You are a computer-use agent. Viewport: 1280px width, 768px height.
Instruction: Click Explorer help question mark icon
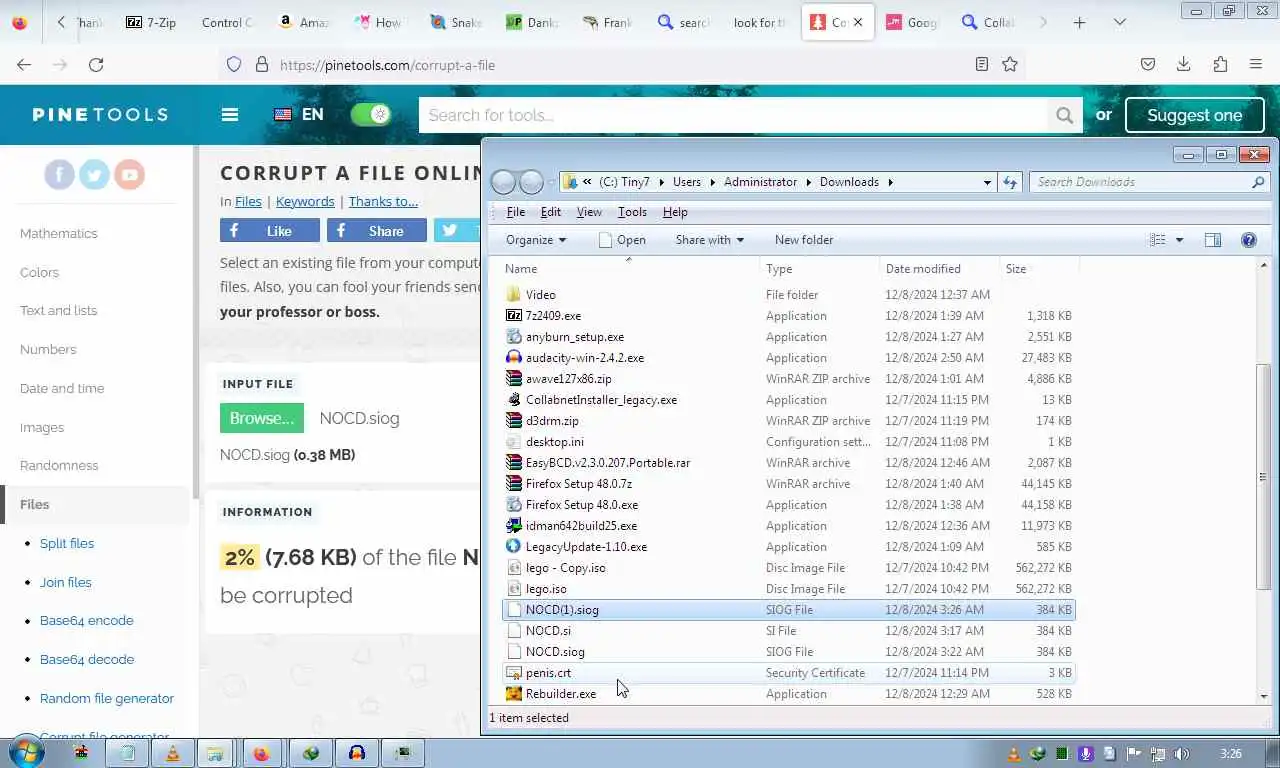coord(1248,240)
